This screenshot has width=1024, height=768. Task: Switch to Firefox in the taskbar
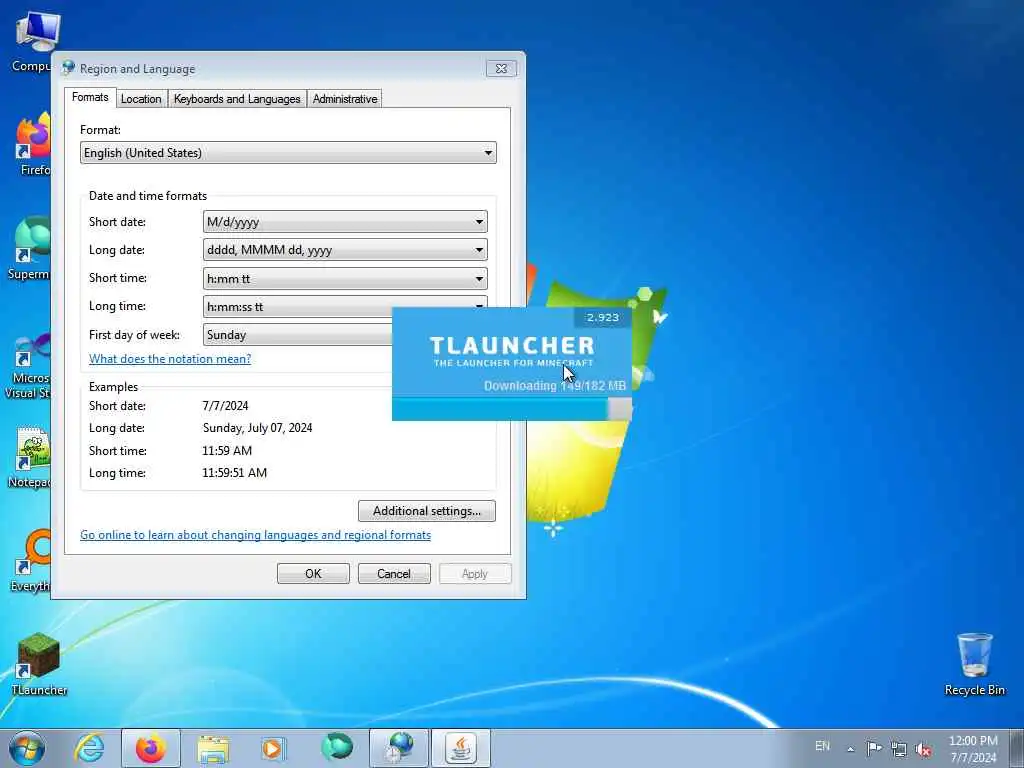[150, 748]
